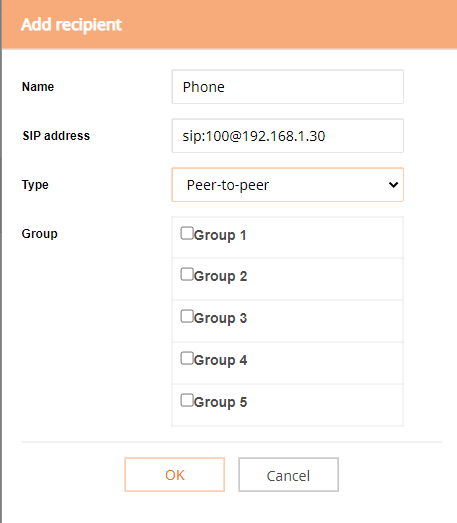Enable the Group 2 checkbox
The width and height of the screenshot is (457, 523).
187,274
